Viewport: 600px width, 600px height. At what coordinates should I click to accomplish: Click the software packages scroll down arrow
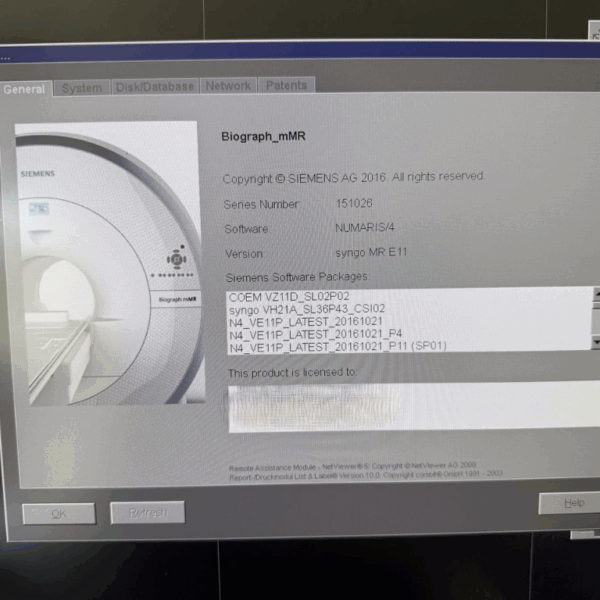click(596, 341)
